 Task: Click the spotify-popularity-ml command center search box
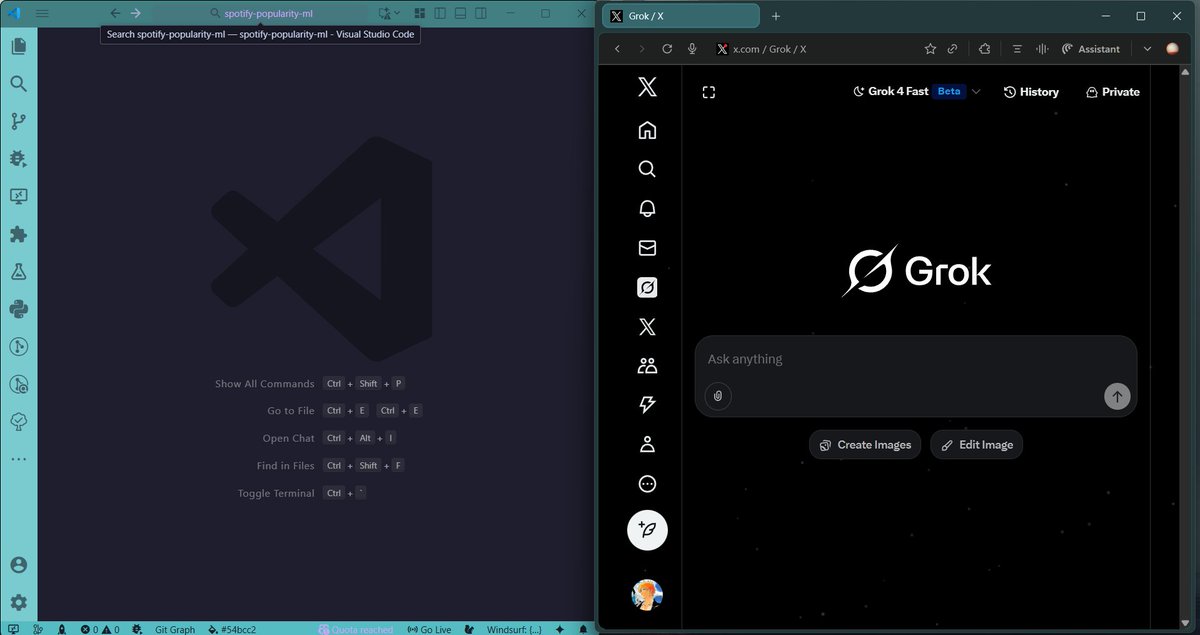coord(262,14)
